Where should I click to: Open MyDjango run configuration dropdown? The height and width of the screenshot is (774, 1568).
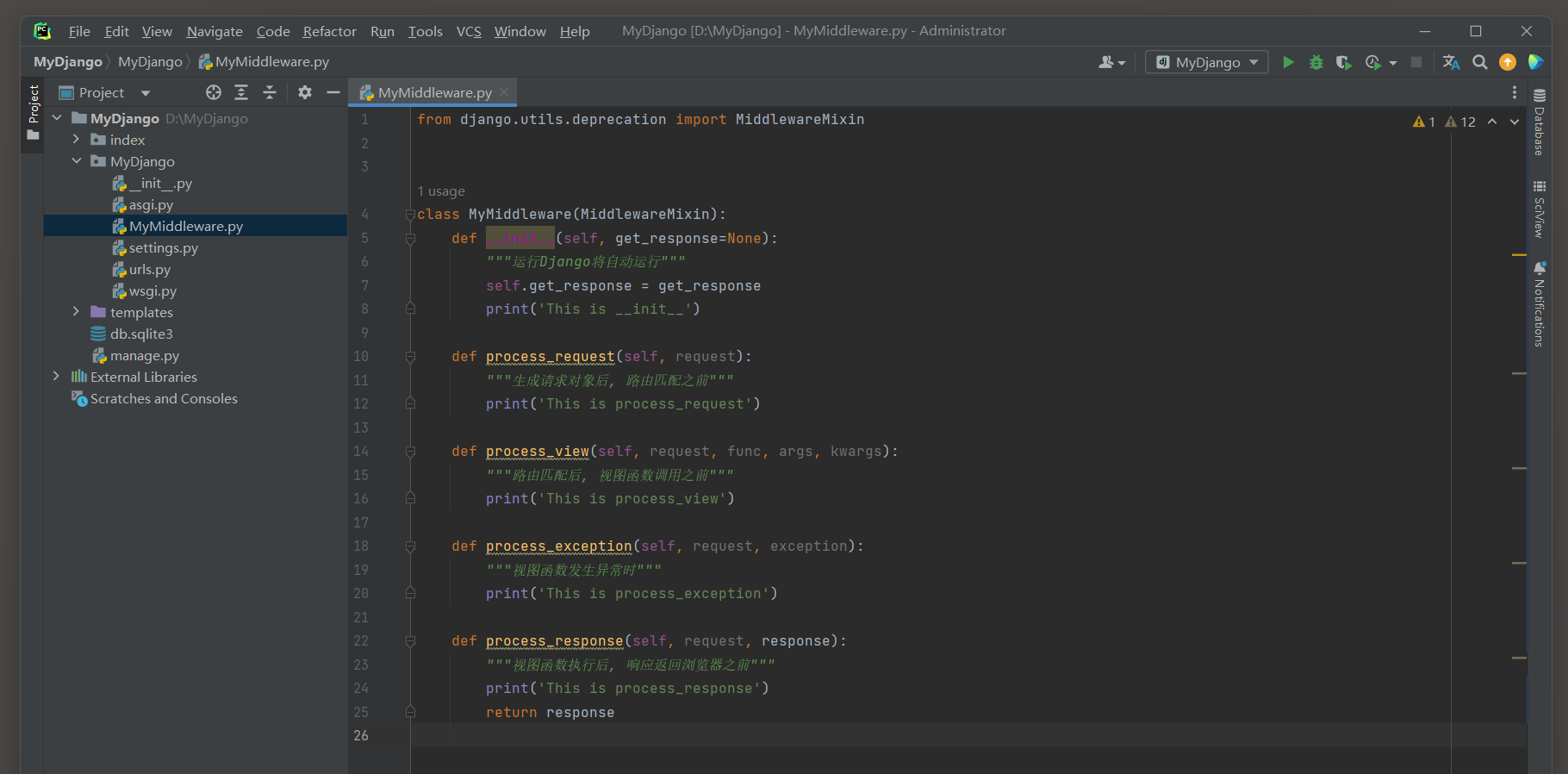1206,62
